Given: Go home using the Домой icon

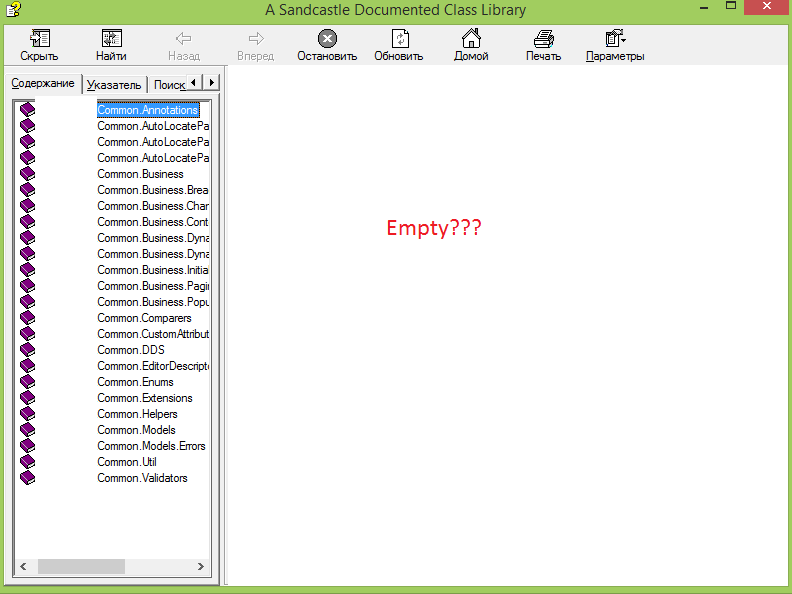Looking at the screenshot, I should (471, 38).
